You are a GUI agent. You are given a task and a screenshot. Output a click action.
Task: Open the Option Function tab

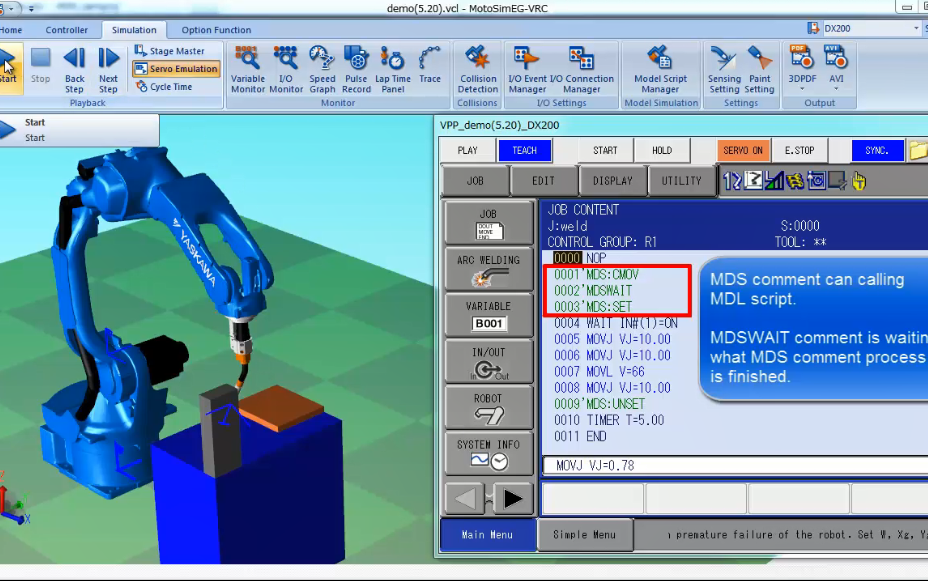point(216,30)
